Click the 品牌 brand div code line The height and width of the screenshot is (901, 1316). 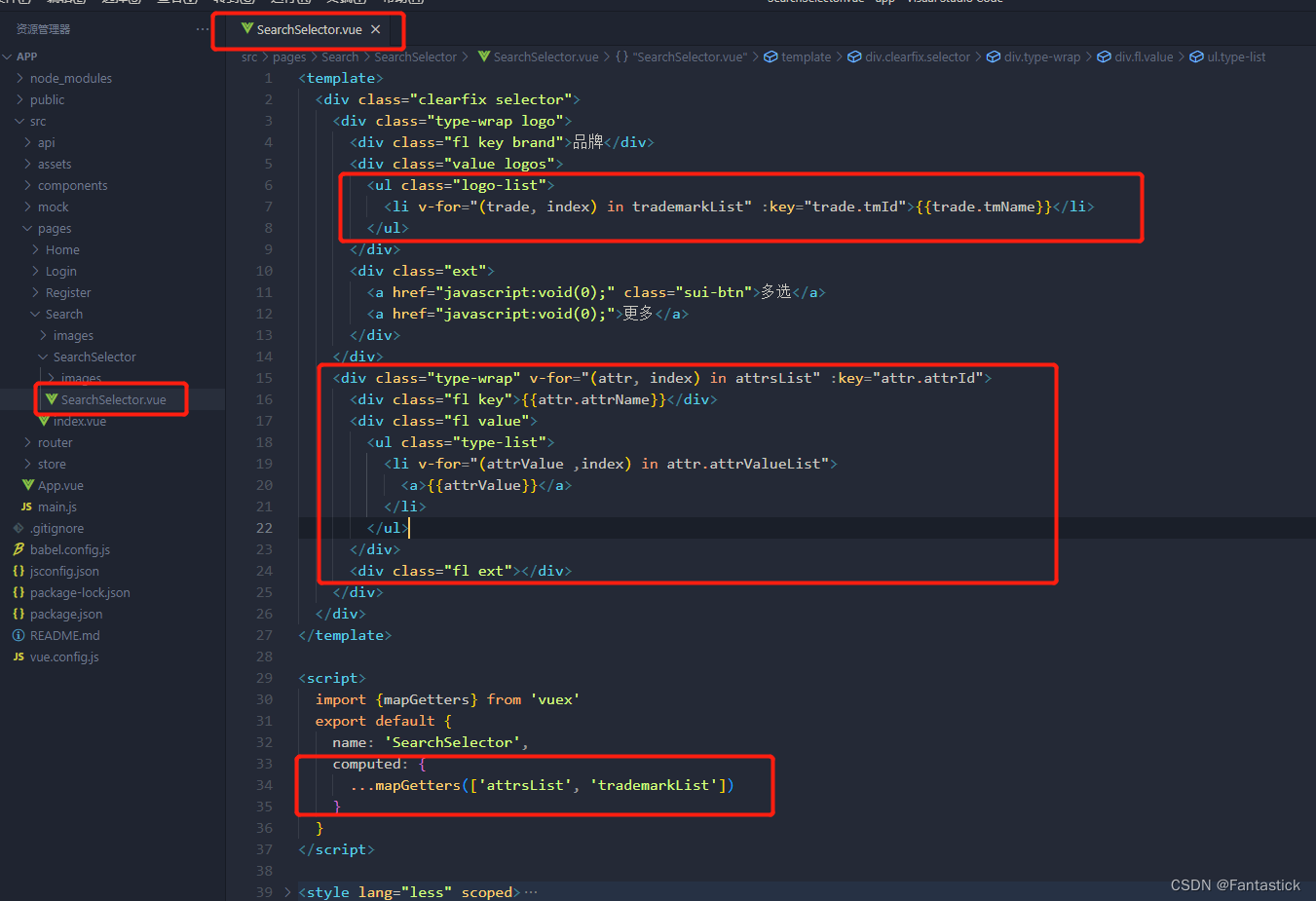point(502,142)
